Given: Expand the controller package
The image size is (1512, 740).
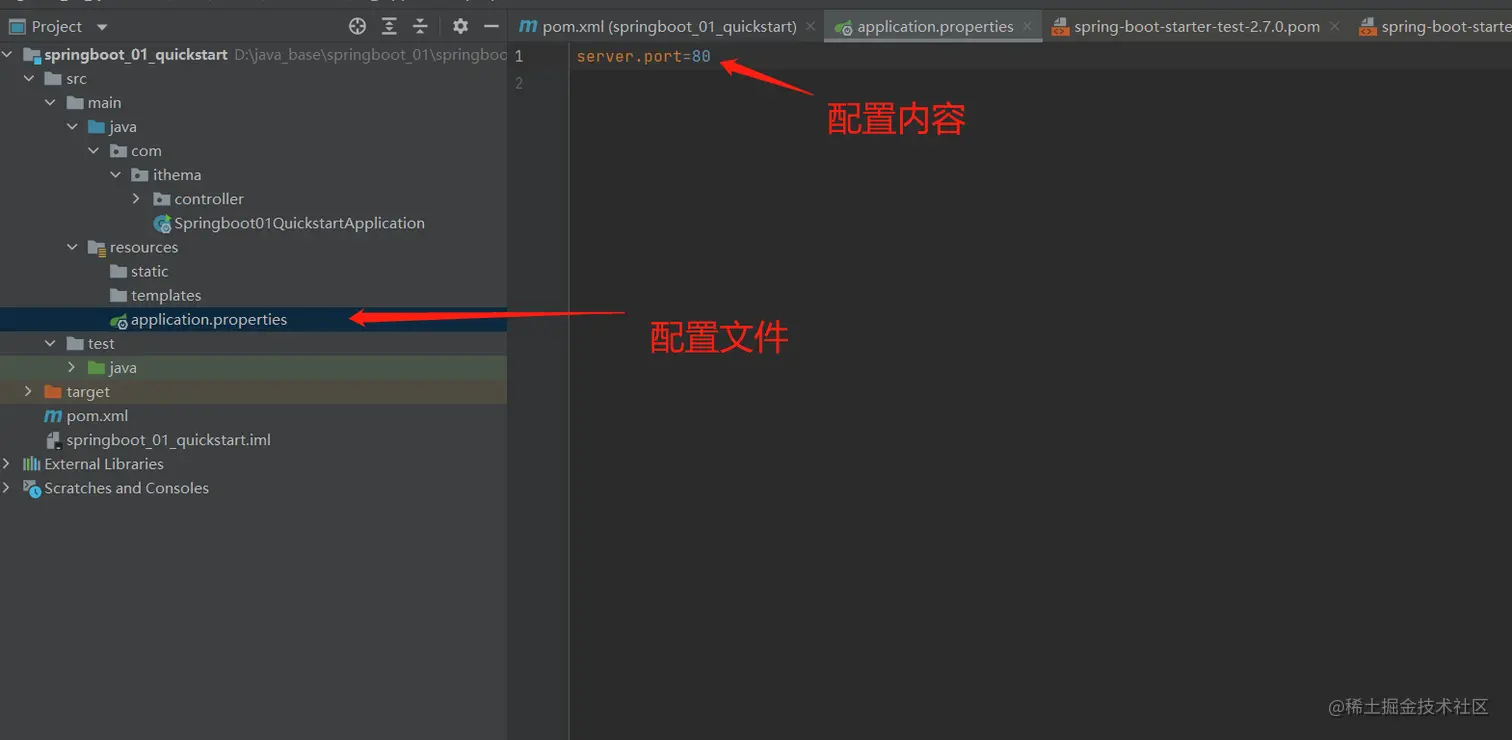Looking at the screenshot, I should [137, 198].
